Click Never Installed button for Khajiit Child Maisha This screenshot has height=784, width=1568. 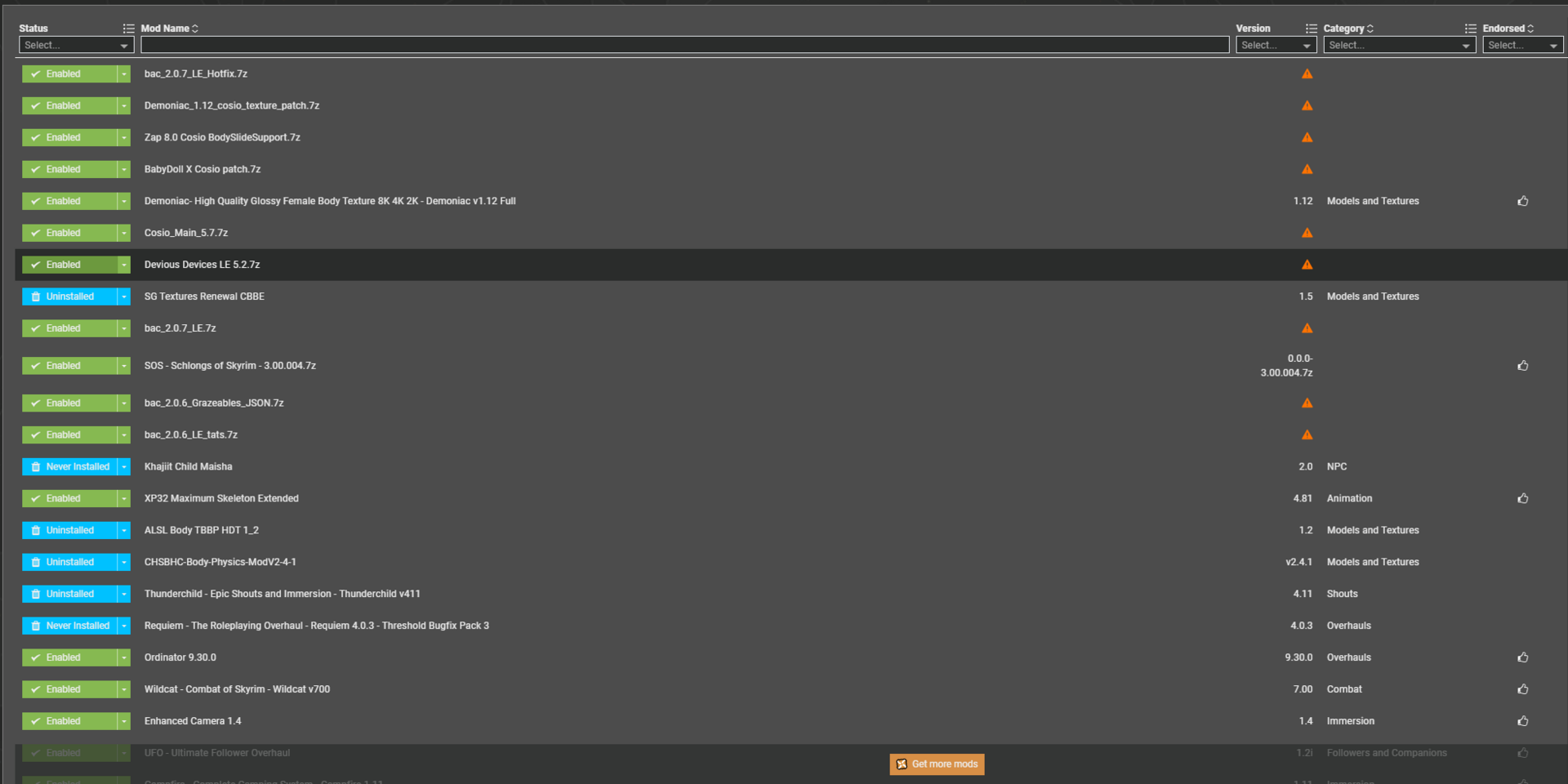(69, 466)
